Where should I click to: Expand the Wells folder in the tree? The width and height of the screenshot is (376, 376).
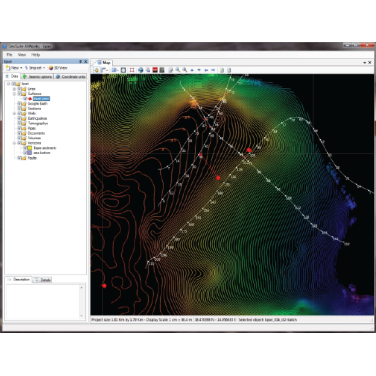point(14,114)
